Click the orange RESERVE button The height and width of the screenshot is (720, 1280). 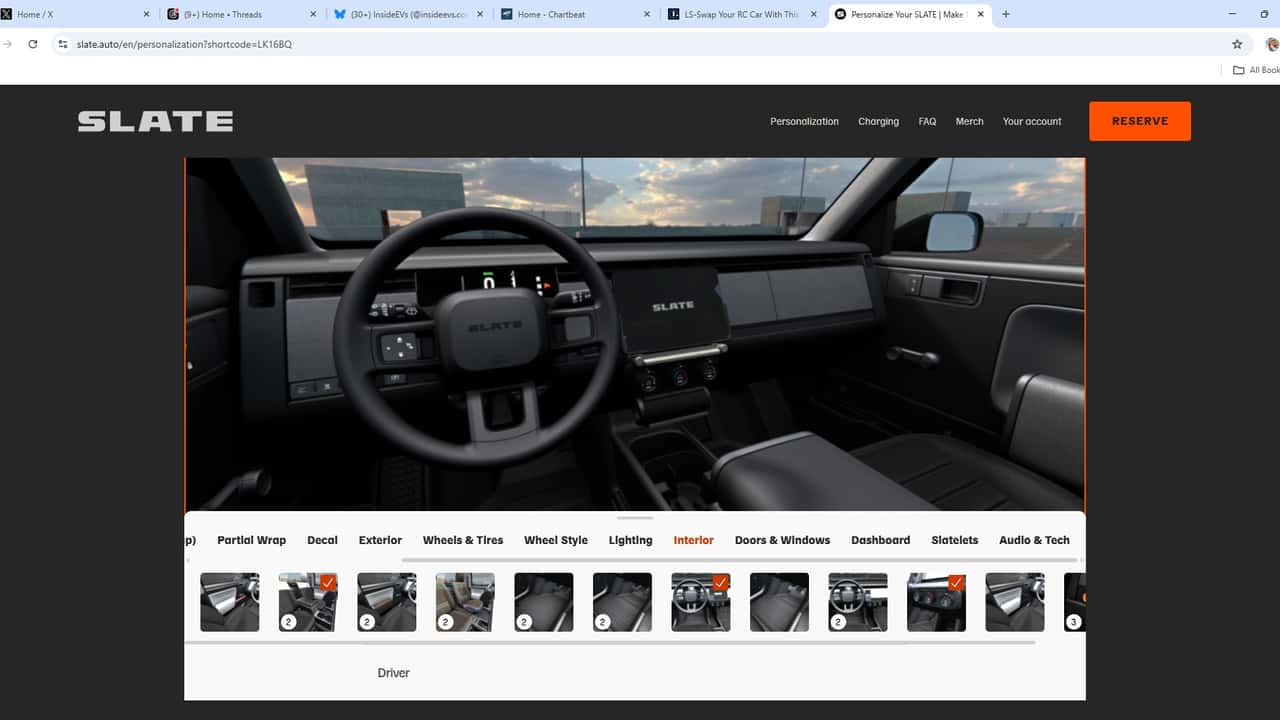click(1140, 121)
